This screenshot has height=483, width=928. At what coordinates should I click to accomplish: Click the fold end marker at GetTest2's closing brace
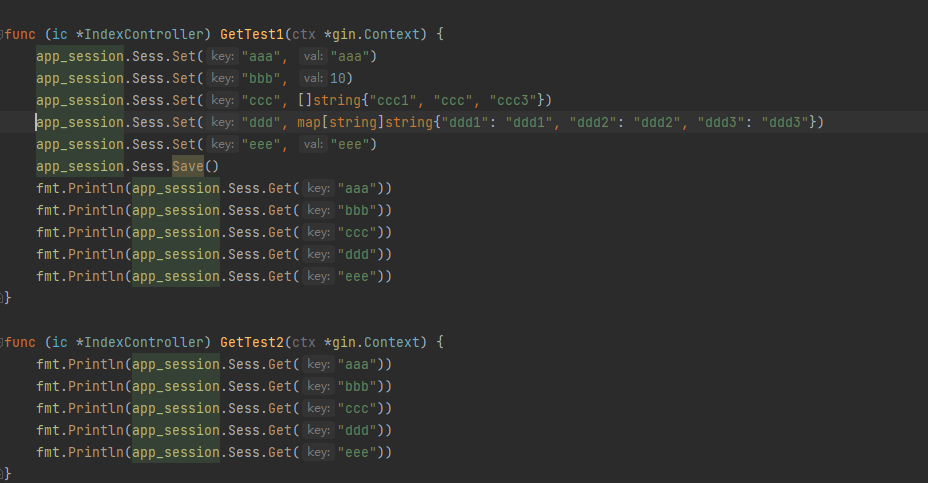(2, 474)
